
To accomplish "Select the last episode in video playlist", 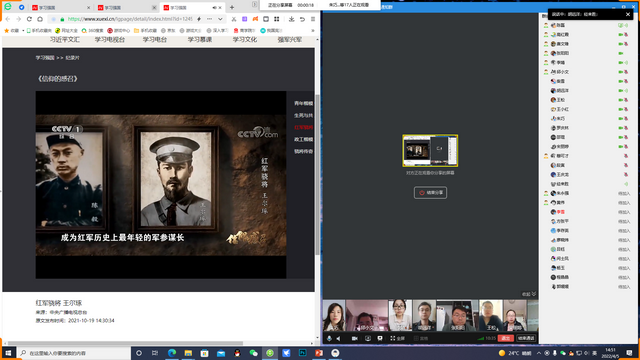I will (303, 151).
